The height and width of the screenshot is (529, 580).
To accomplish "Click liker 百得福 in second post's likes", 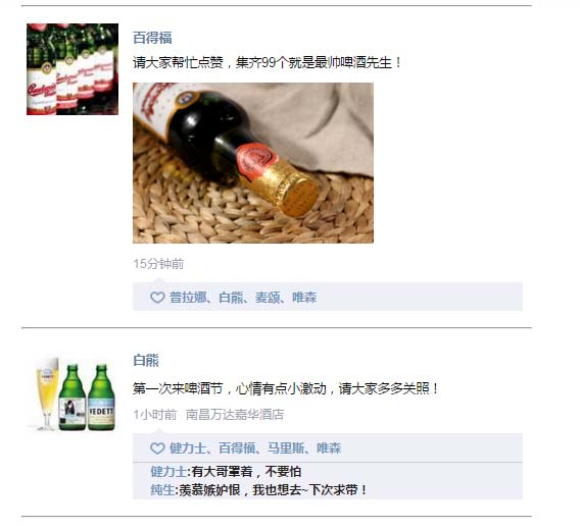I will pos(237,448).
